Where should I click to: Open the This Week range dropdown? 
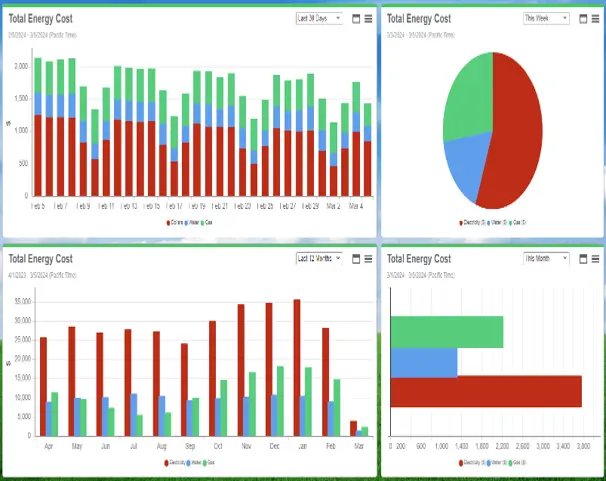pos(546,18)
